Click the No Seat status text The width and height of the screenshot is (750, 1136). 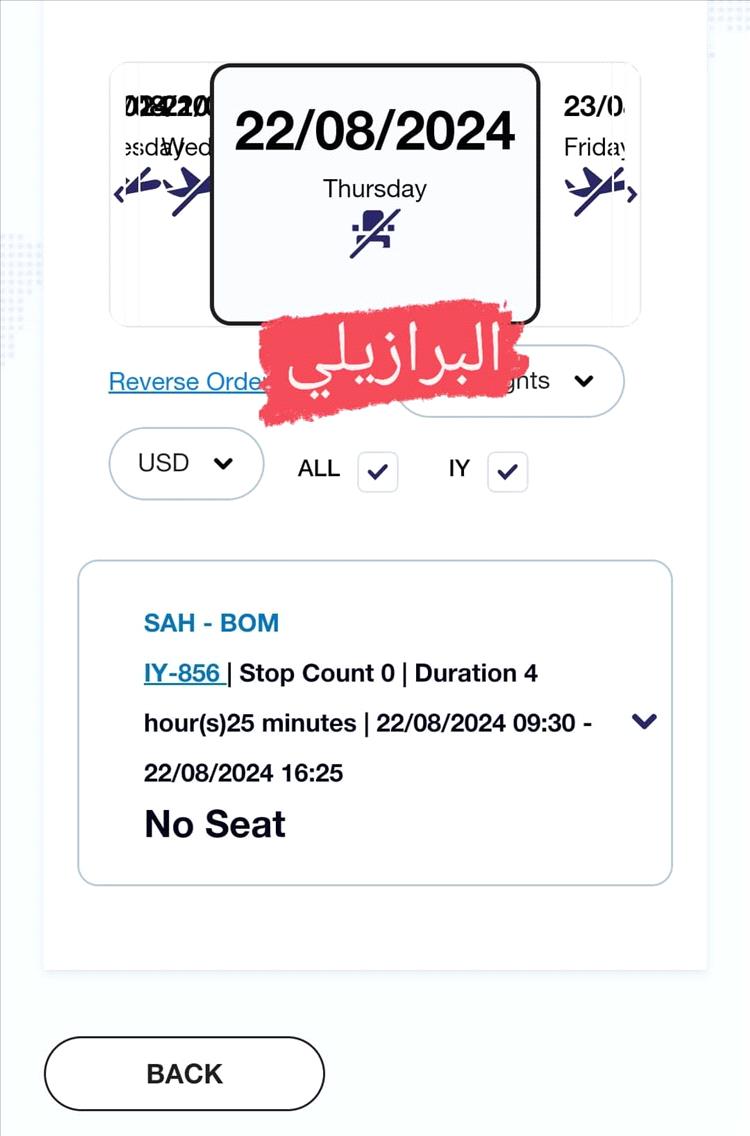click(215, 824)
